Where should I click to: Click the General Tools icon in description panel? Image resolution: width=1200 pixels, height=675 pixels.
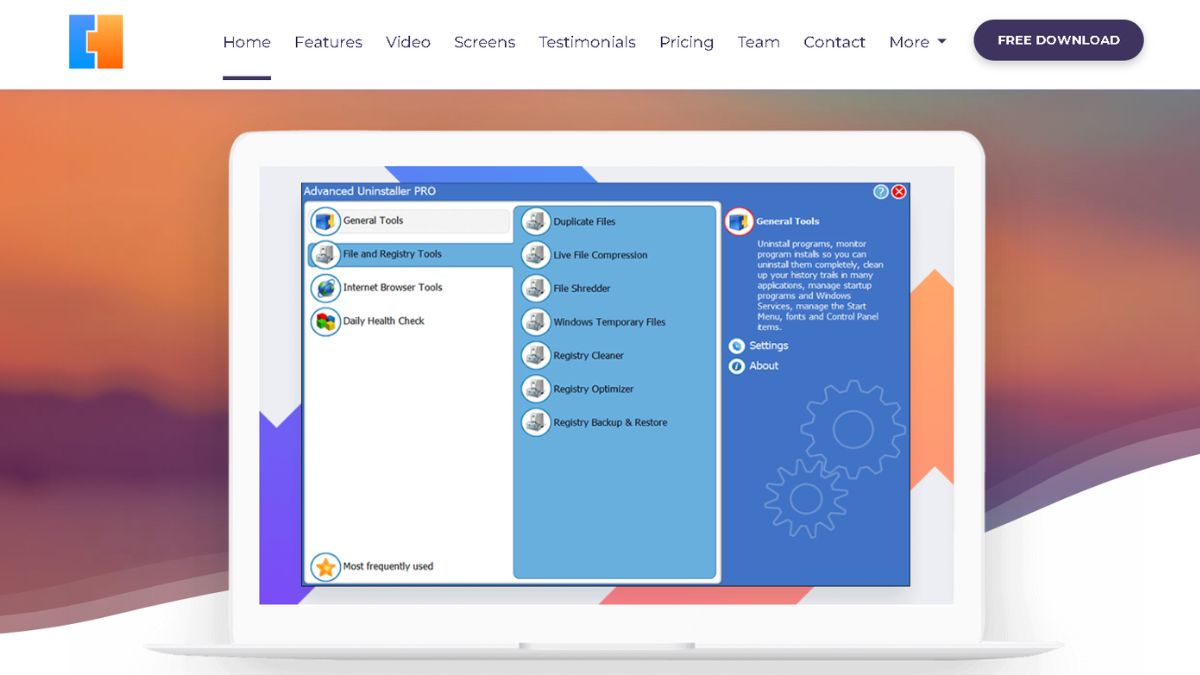tap(739, 221)
